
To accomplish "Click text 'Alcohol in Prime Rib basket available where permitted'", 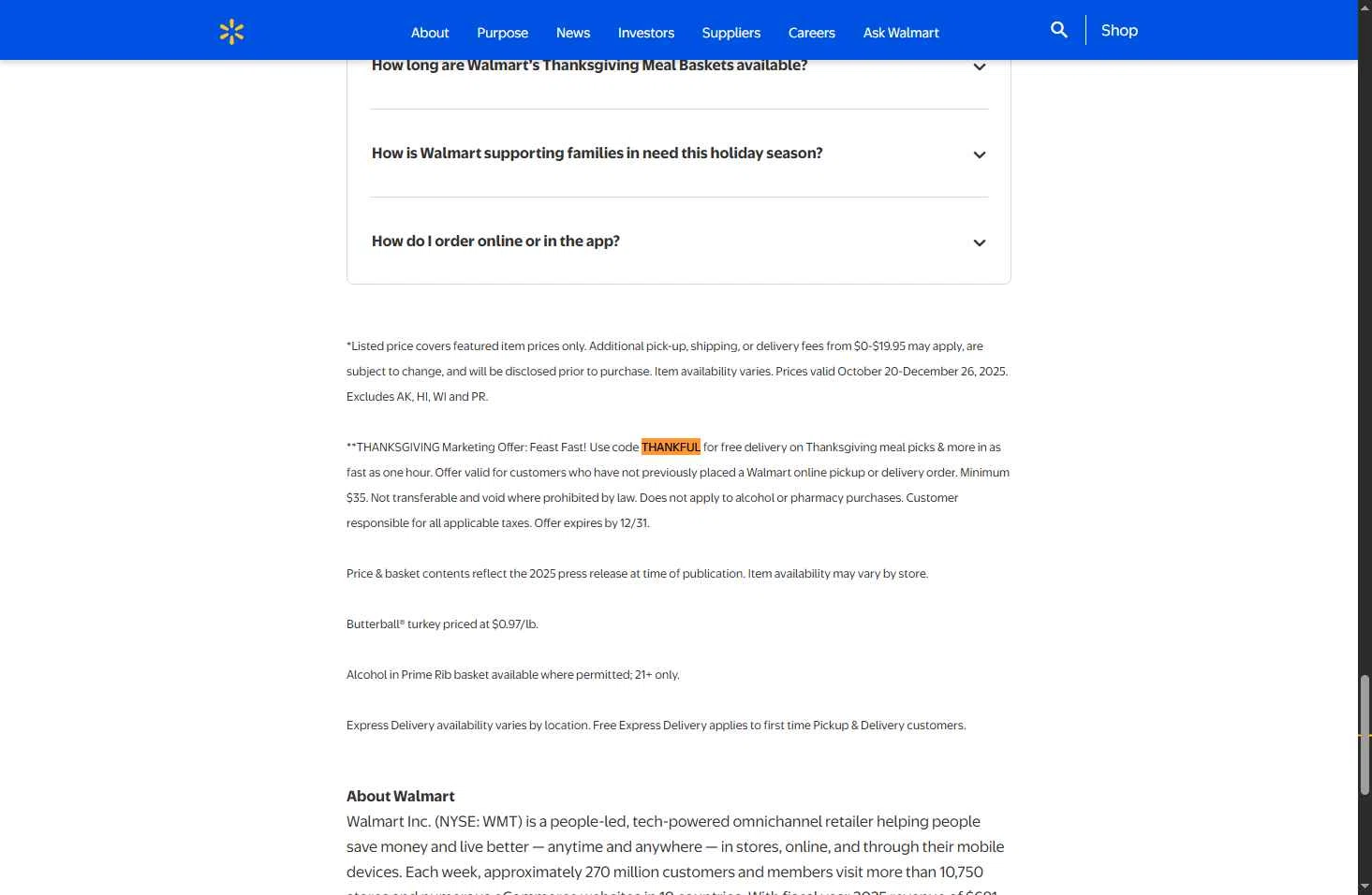I will [x=489, y=674].
